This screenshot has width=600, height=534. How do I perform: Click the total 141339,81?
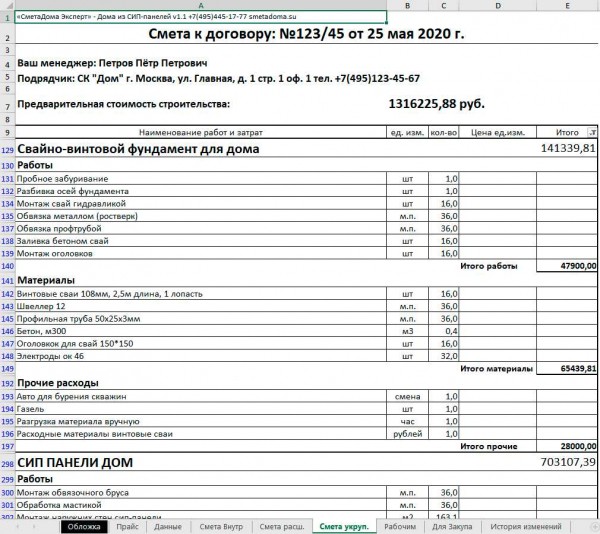(568, 148)
